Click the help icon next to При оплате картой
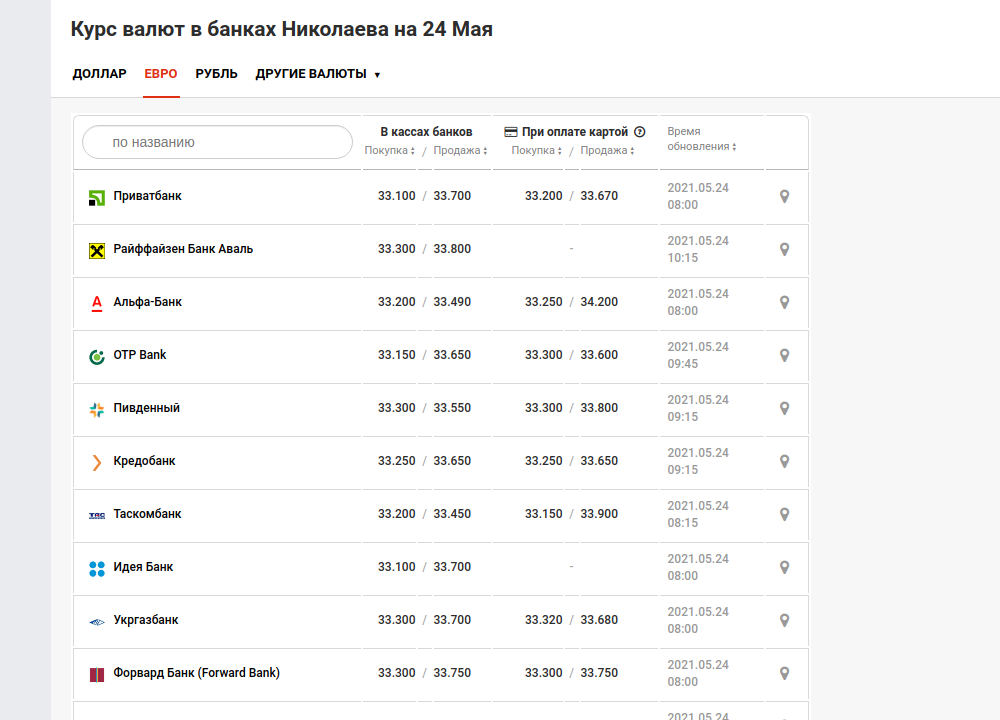Screen dimensions: 1000x720 [x=640, y=132]
